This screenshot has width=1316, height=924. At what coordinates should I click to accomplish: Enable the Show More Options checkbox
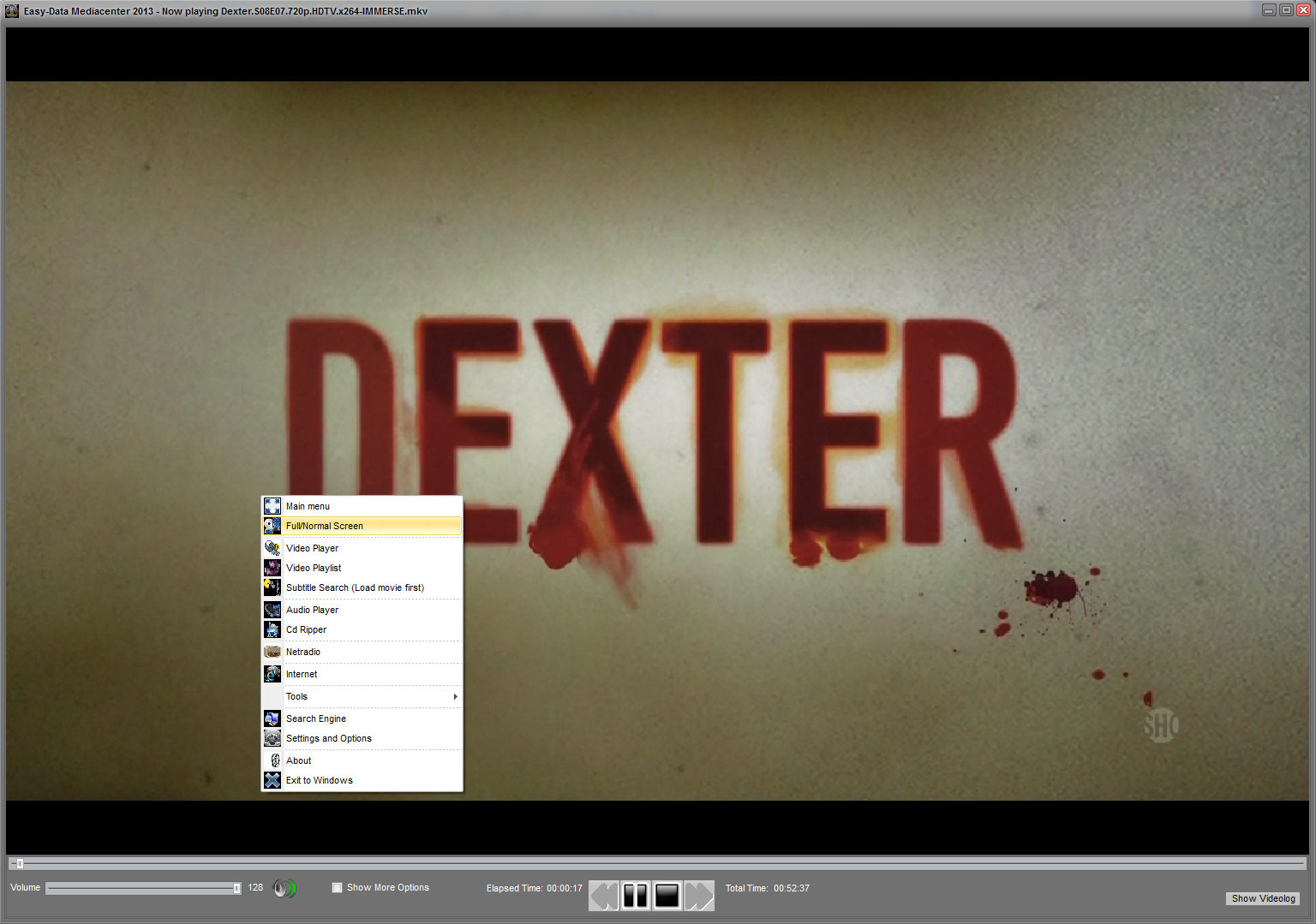click(337, 887)
